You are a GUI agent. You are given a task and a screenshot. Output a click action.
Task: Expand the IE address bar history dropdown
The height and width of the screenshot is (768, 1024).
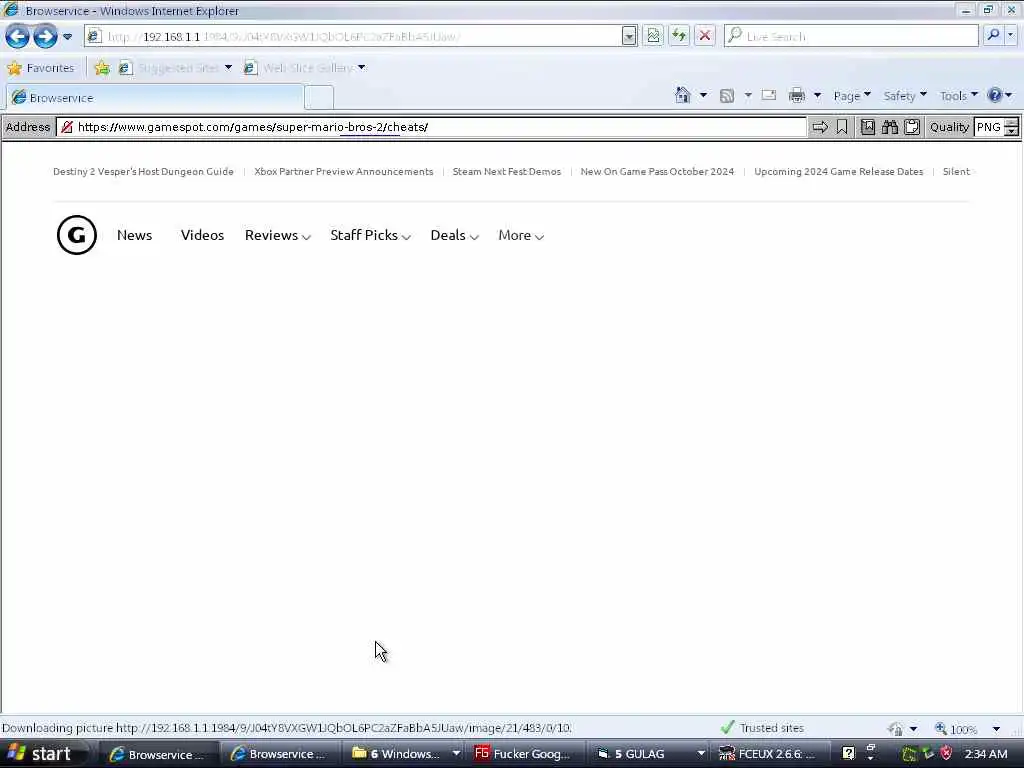pos(629,37)
